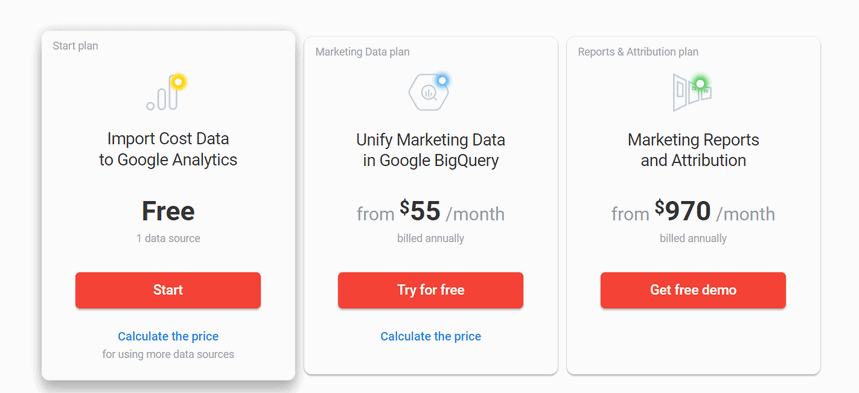Screen dimensions: 859x393
Task: Click the Marketing Reports and Attribution heading
Action: coord(693,150)
